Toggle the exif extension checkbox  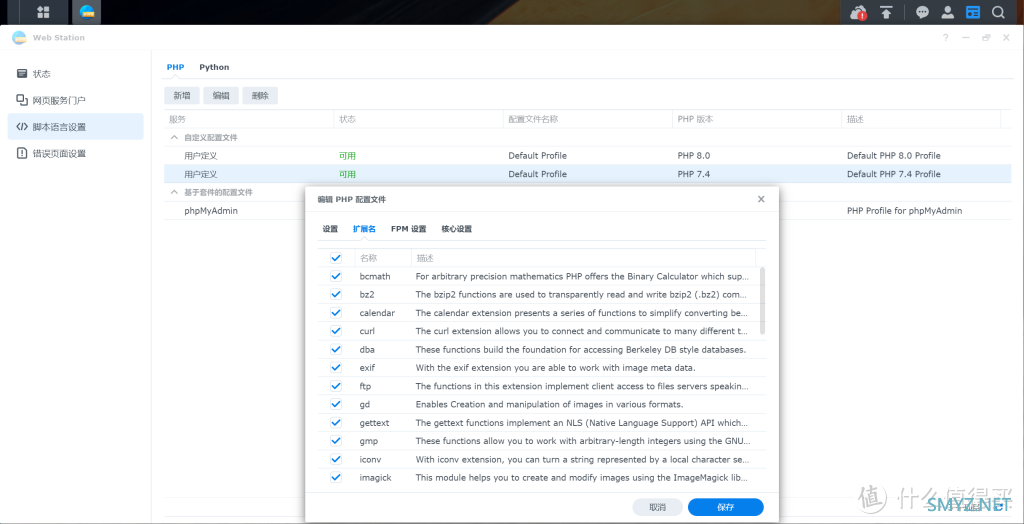336,368
